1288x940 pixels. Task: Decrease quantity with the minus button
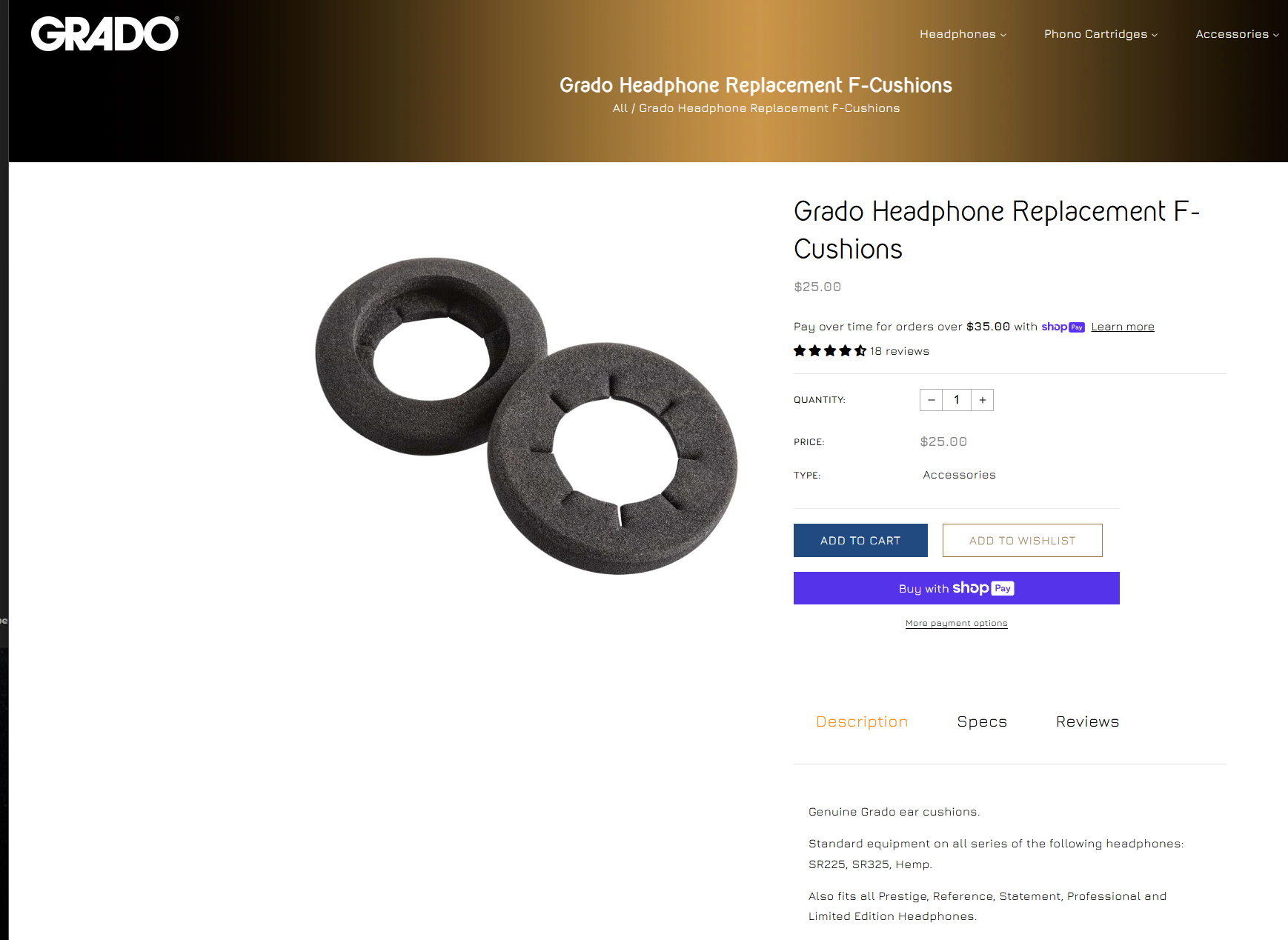click(931, 400)
